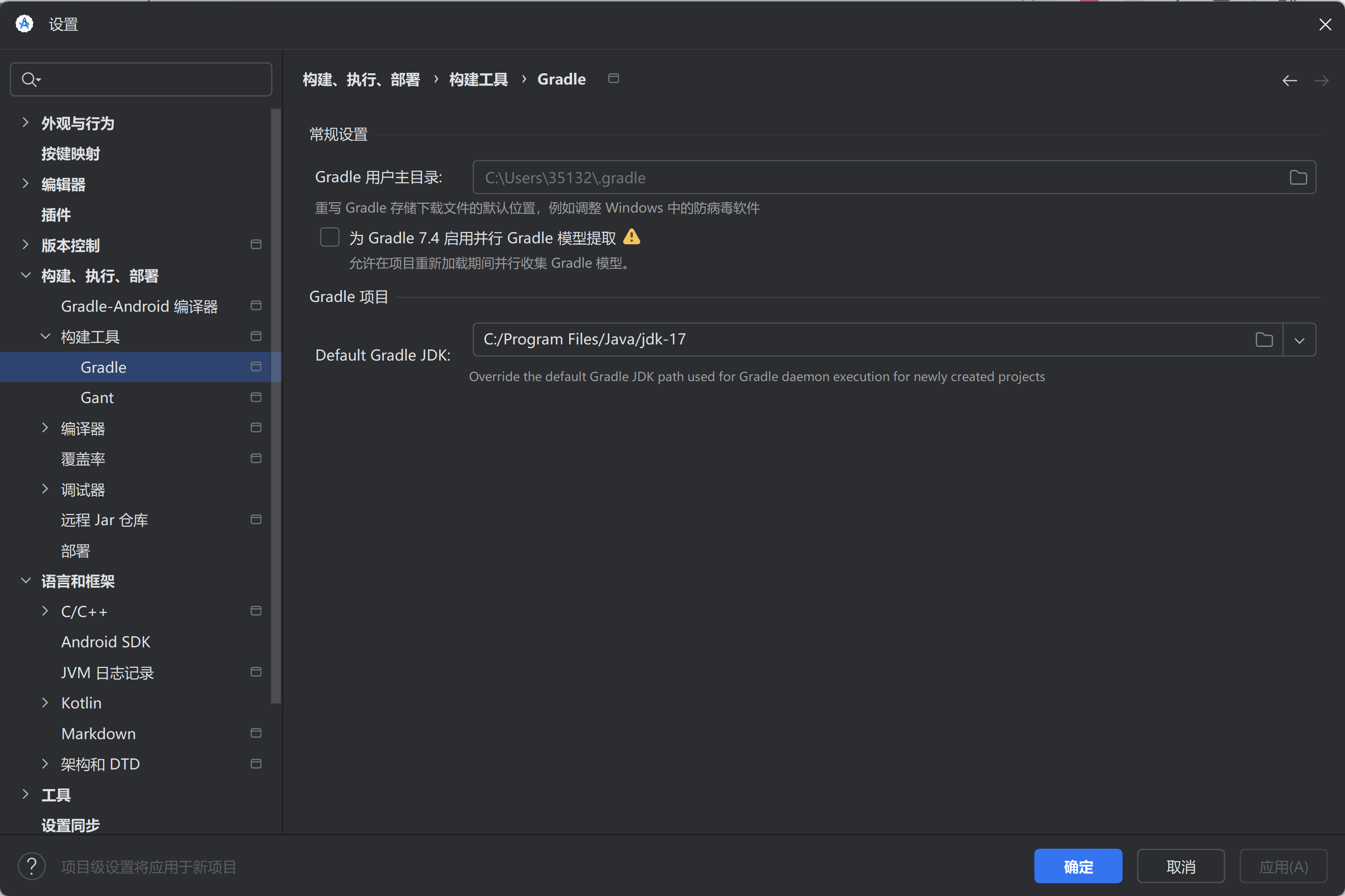Viewport: 1345px width, 896px height.
Task: Click the folder icon in Default Gradle JDK field
Action: [1263, 340]
